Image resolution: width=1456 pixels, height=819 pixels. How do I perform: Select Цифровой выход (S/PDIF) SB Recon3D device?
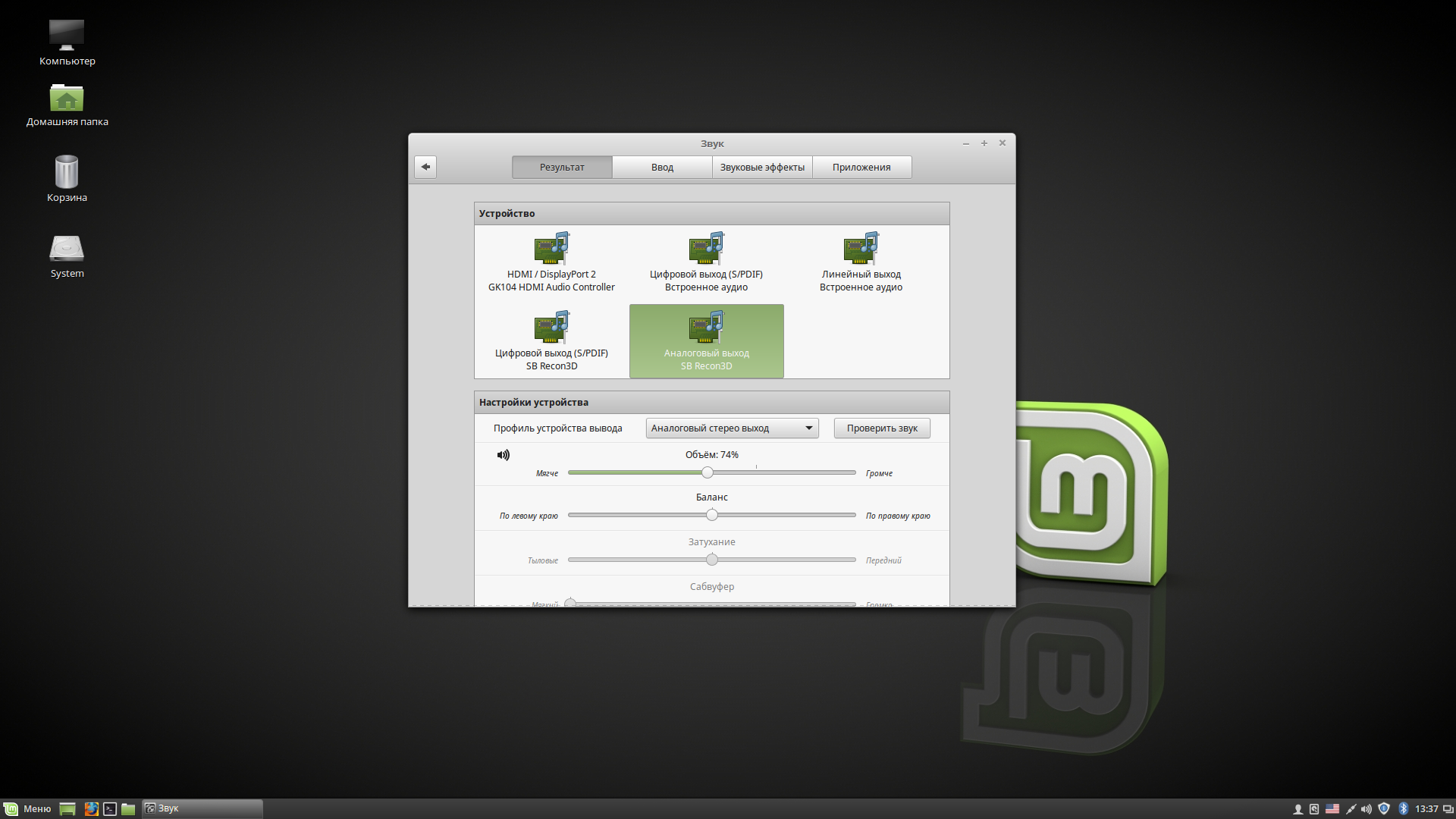click(551, 341)
